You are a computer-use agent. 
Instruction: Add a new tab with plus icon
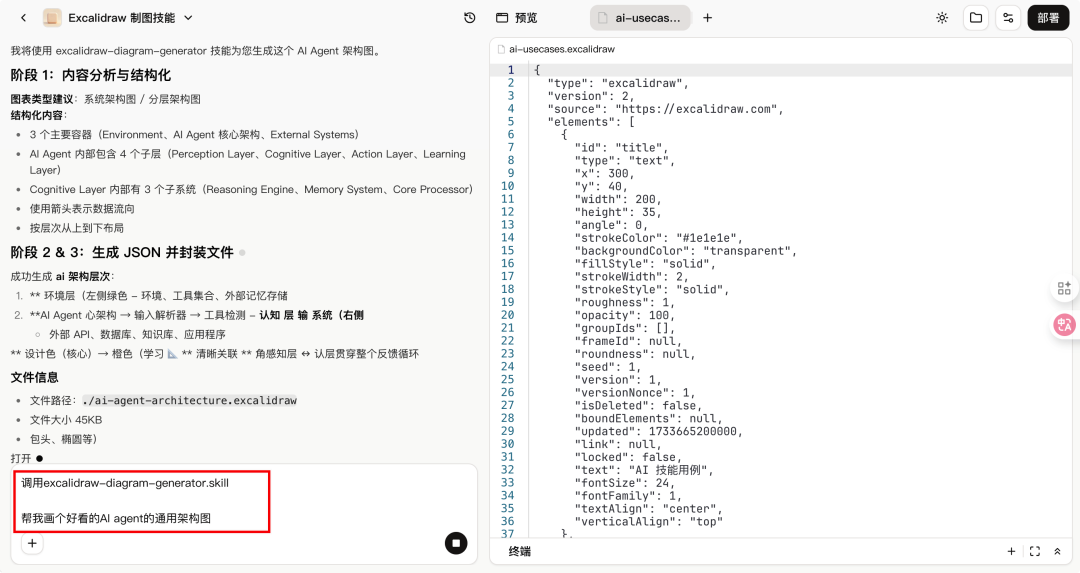click(x=708, y=18)
